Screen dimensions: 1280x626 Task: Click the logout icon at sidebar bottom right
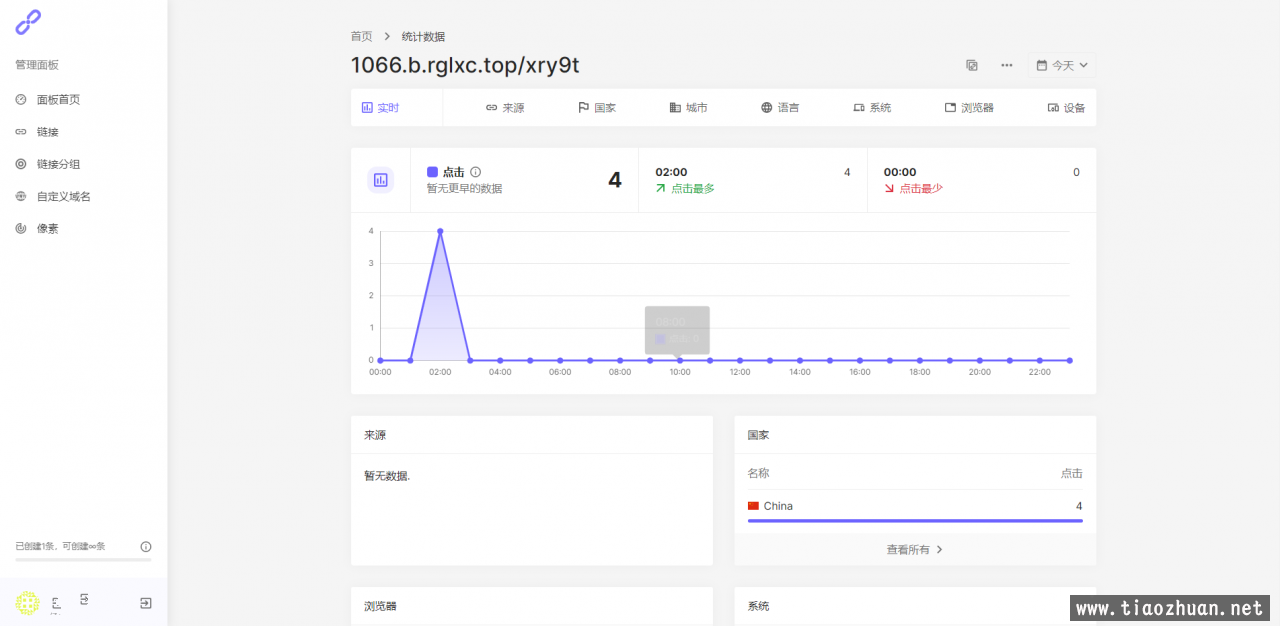coord(146,603)
